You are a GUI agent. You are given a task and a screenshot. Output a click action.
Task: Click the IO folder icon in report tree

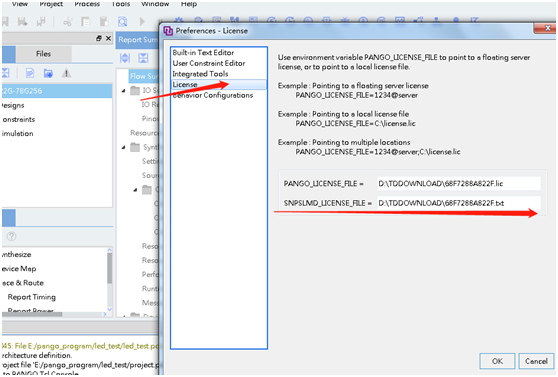click(x=135, y=90)
